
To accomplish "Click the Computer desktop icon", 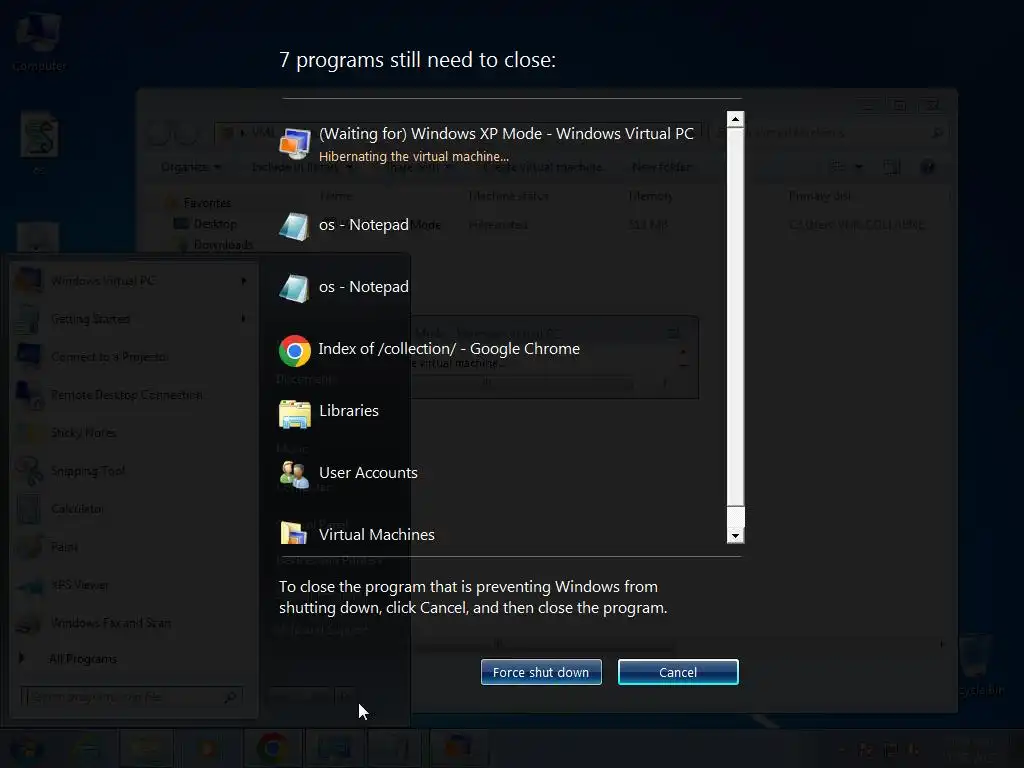I will click(x=39, y=40).
